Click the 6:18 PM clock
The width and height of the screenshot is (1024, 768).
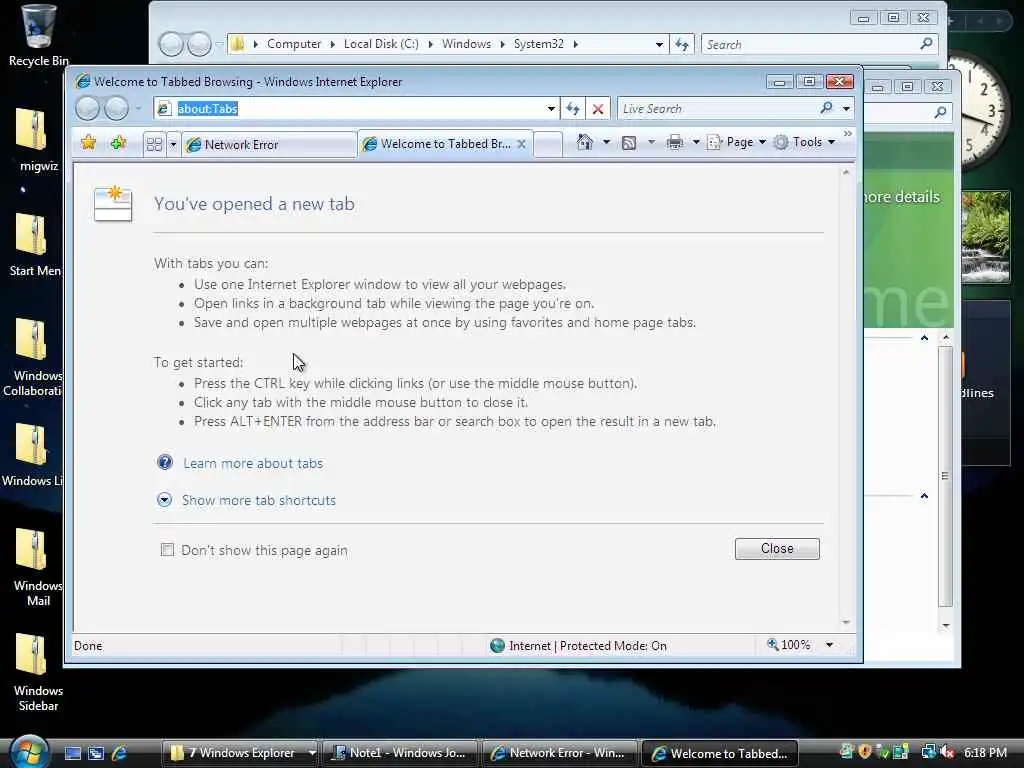pyautogui.click(x=985, y=752)
